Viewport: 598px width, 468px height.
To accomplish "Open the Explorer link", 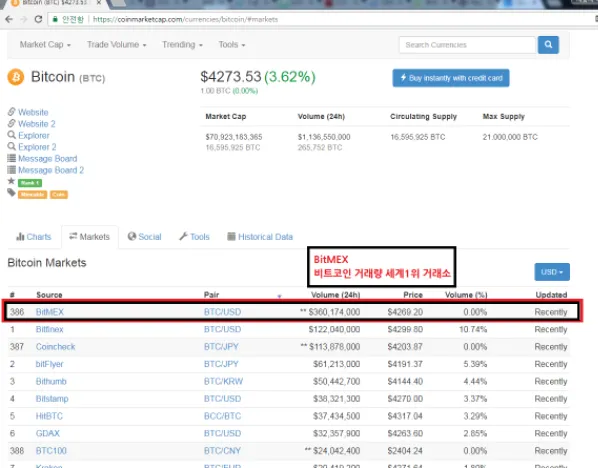I will coord(34,136).
